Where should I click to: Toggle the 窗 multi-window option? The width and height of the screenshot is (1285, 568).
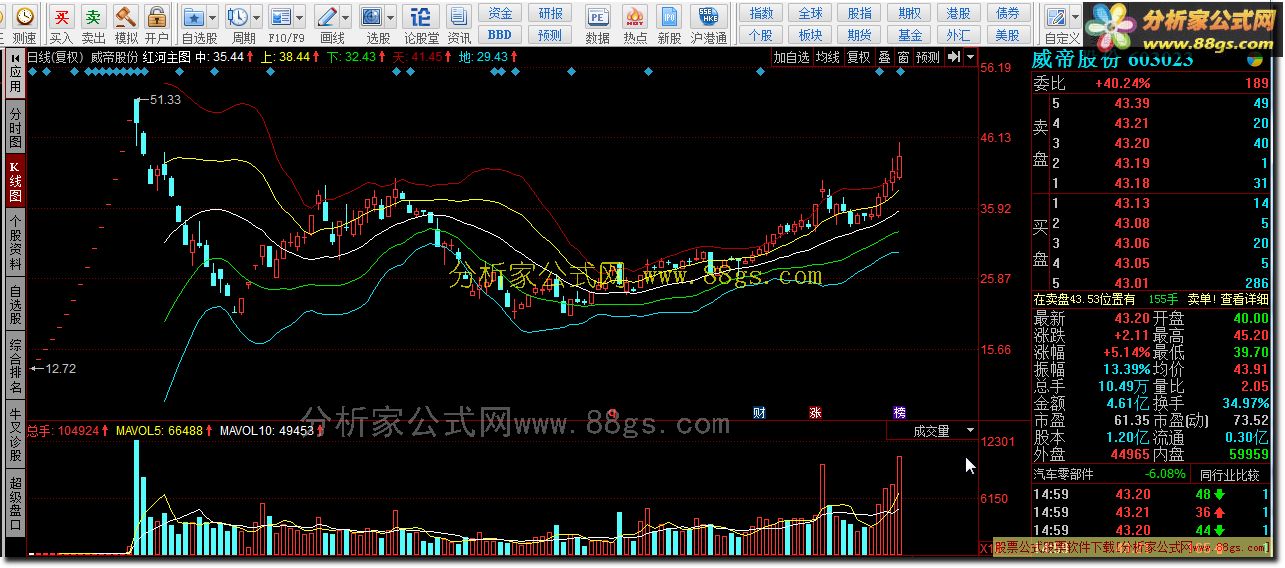pyautogui.click(x=903, y=57)
